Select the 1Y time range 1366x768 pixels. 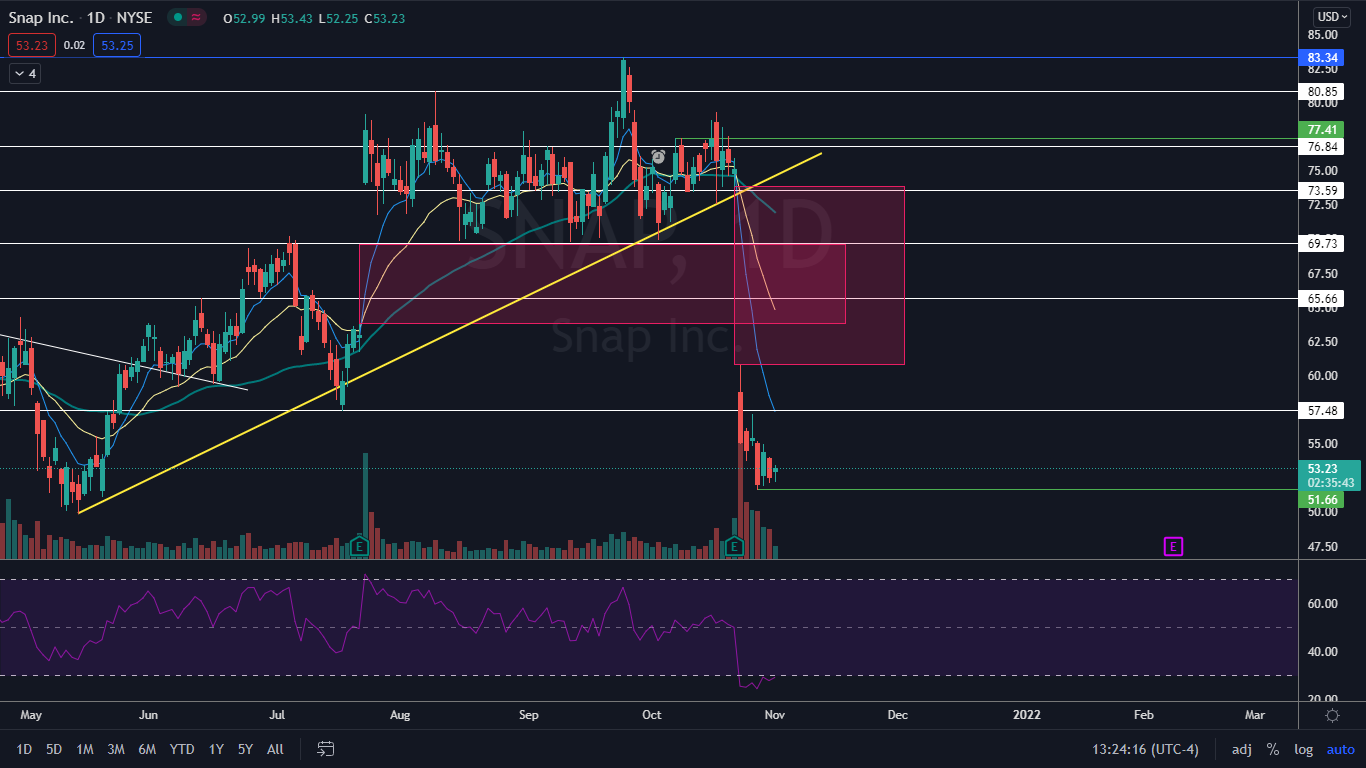[216, 749]
